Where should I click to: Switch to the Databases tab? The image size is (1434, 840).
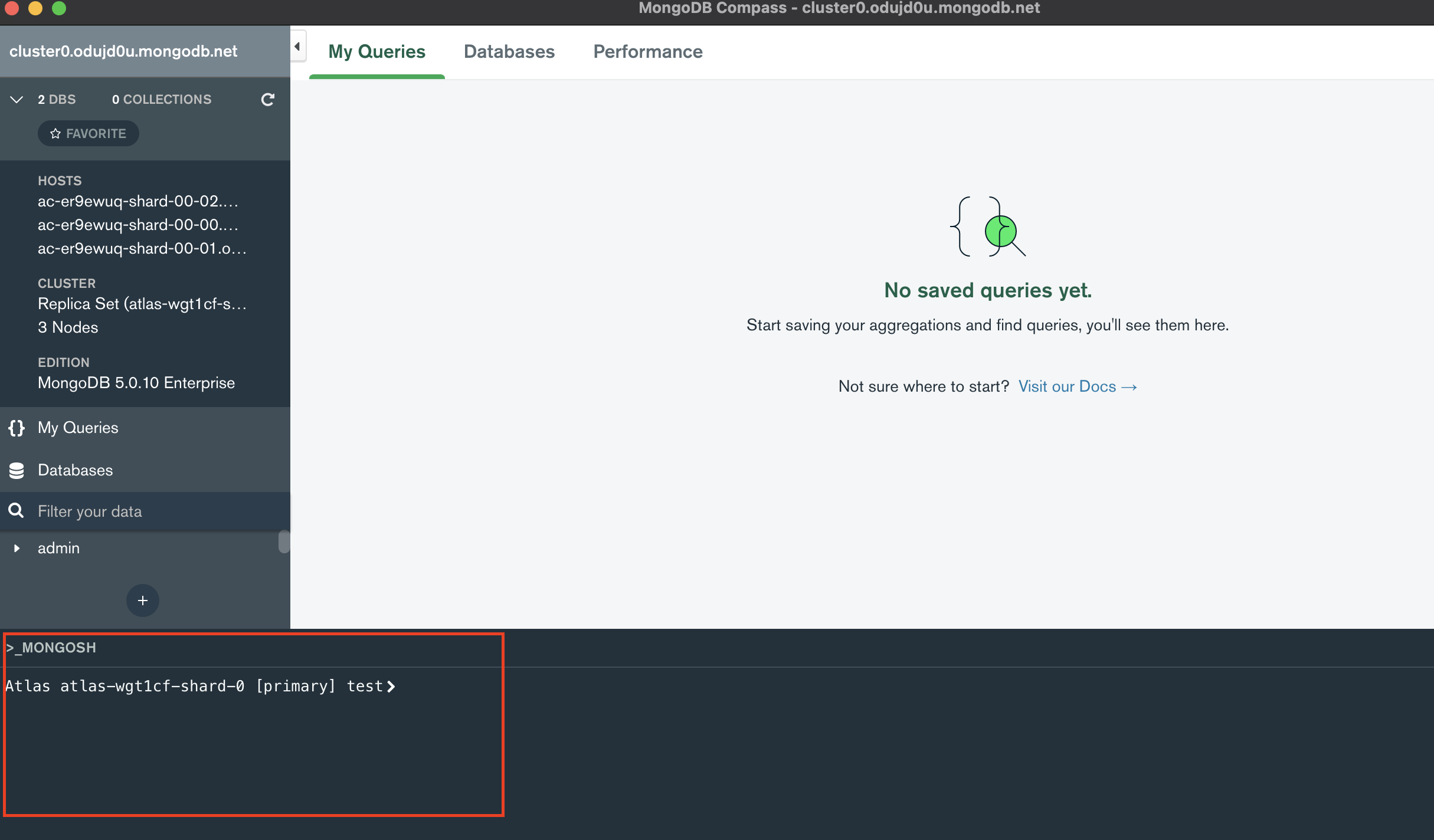tap(509, 52)
